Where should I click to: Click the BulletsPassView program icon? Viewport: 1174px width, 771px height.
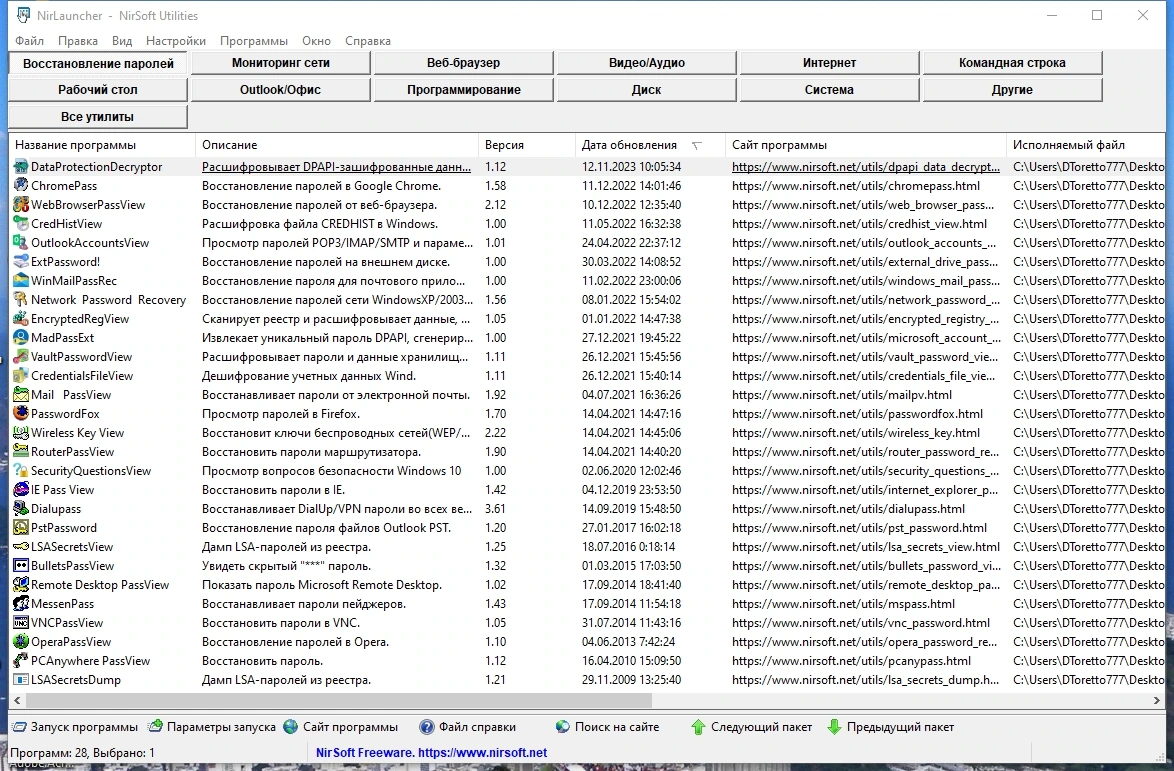coord(21,566)
